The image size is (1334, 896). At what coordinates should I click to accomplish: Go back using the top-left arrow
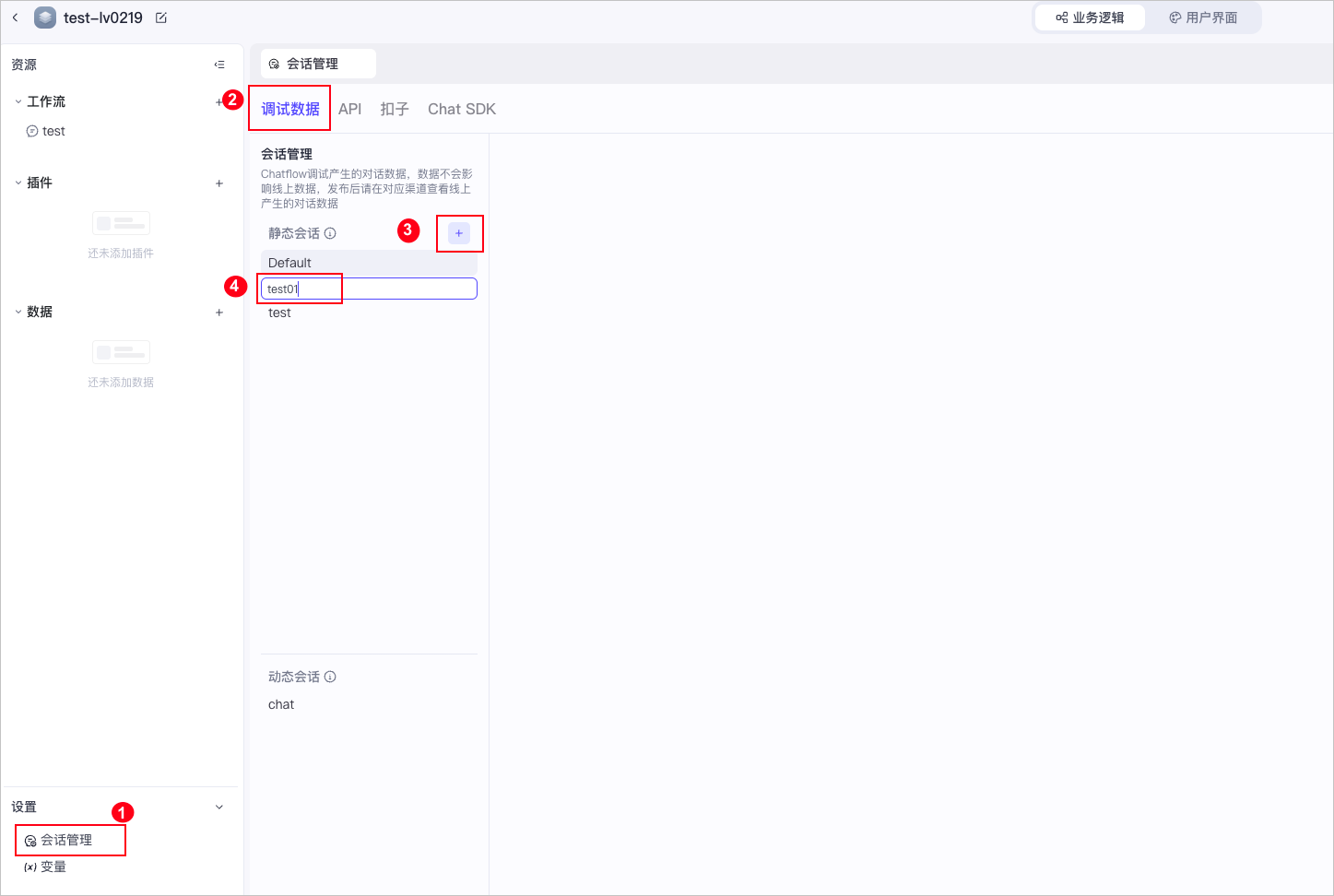[x=16, y=18]
